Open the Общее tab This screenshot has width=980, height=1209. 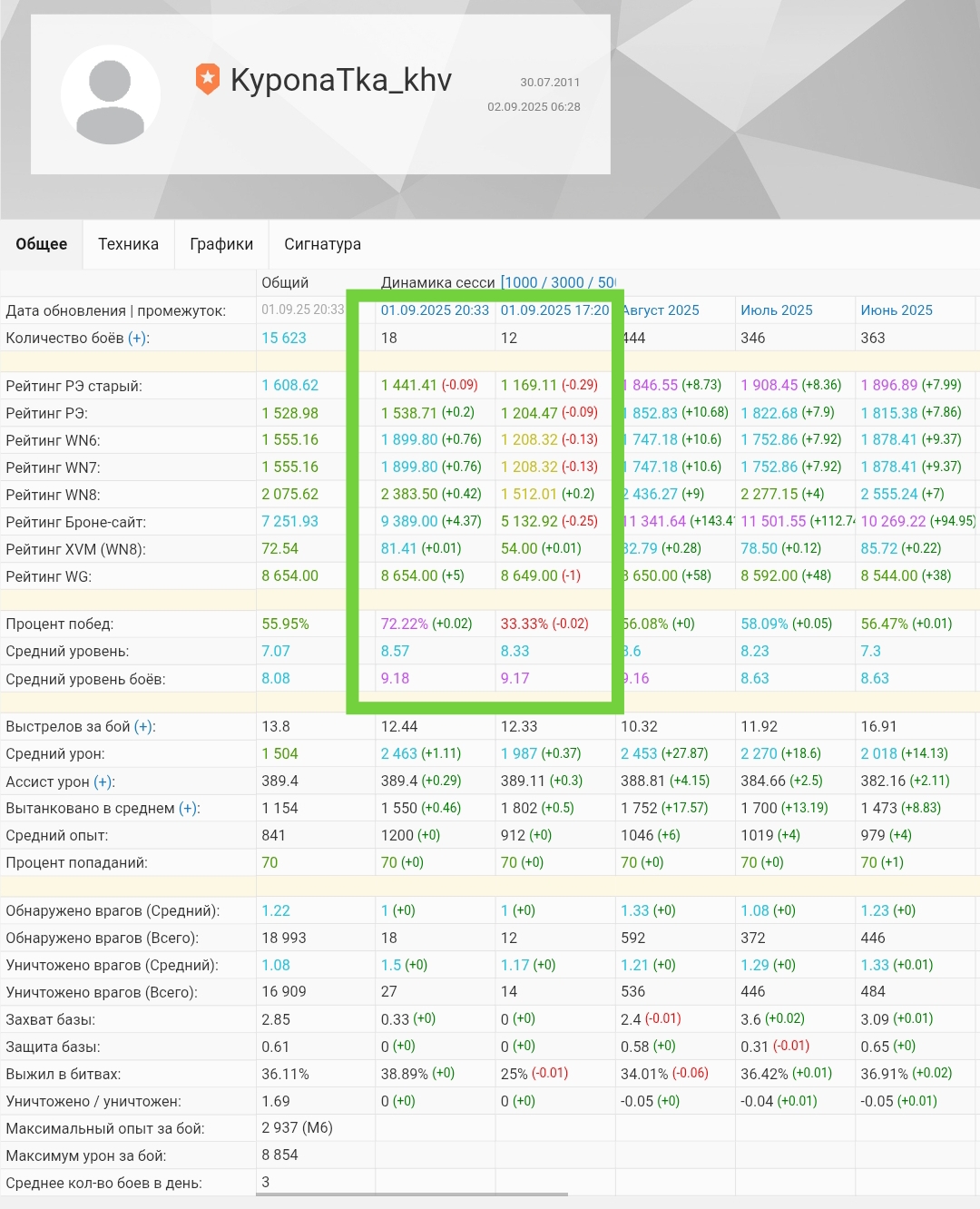pos(42,244)
